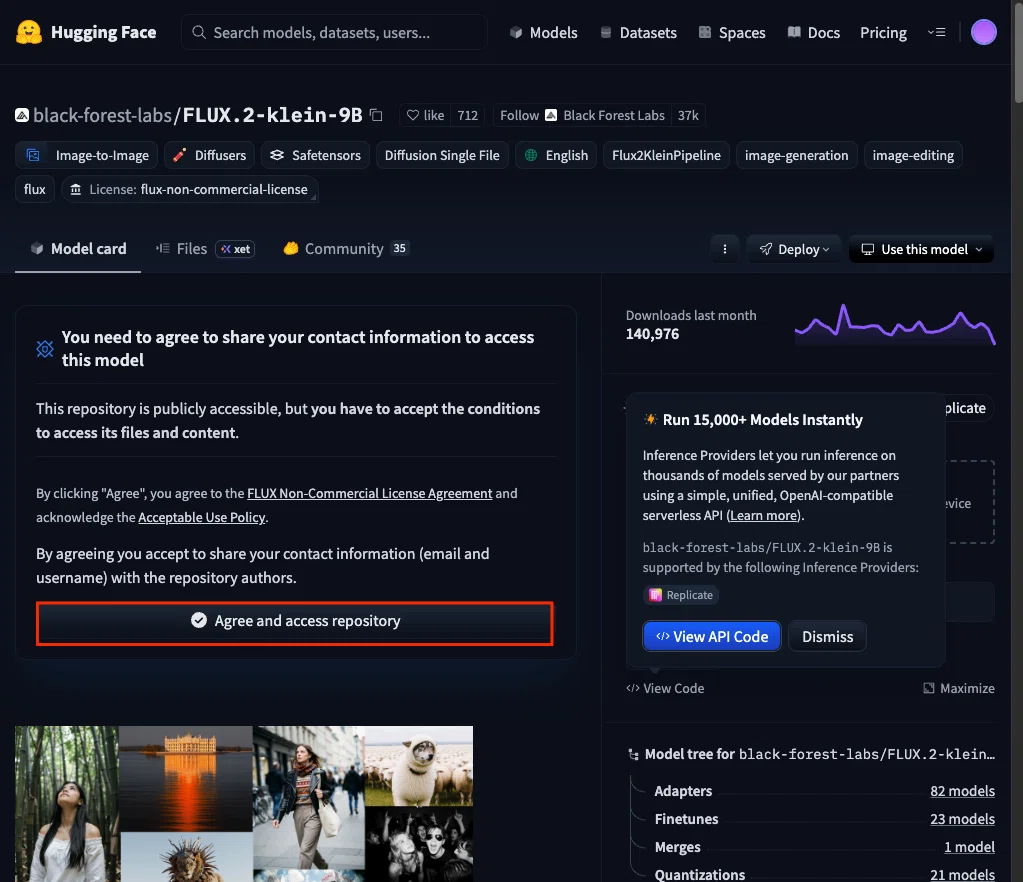Click the Image-to-Image task tag

87,155
